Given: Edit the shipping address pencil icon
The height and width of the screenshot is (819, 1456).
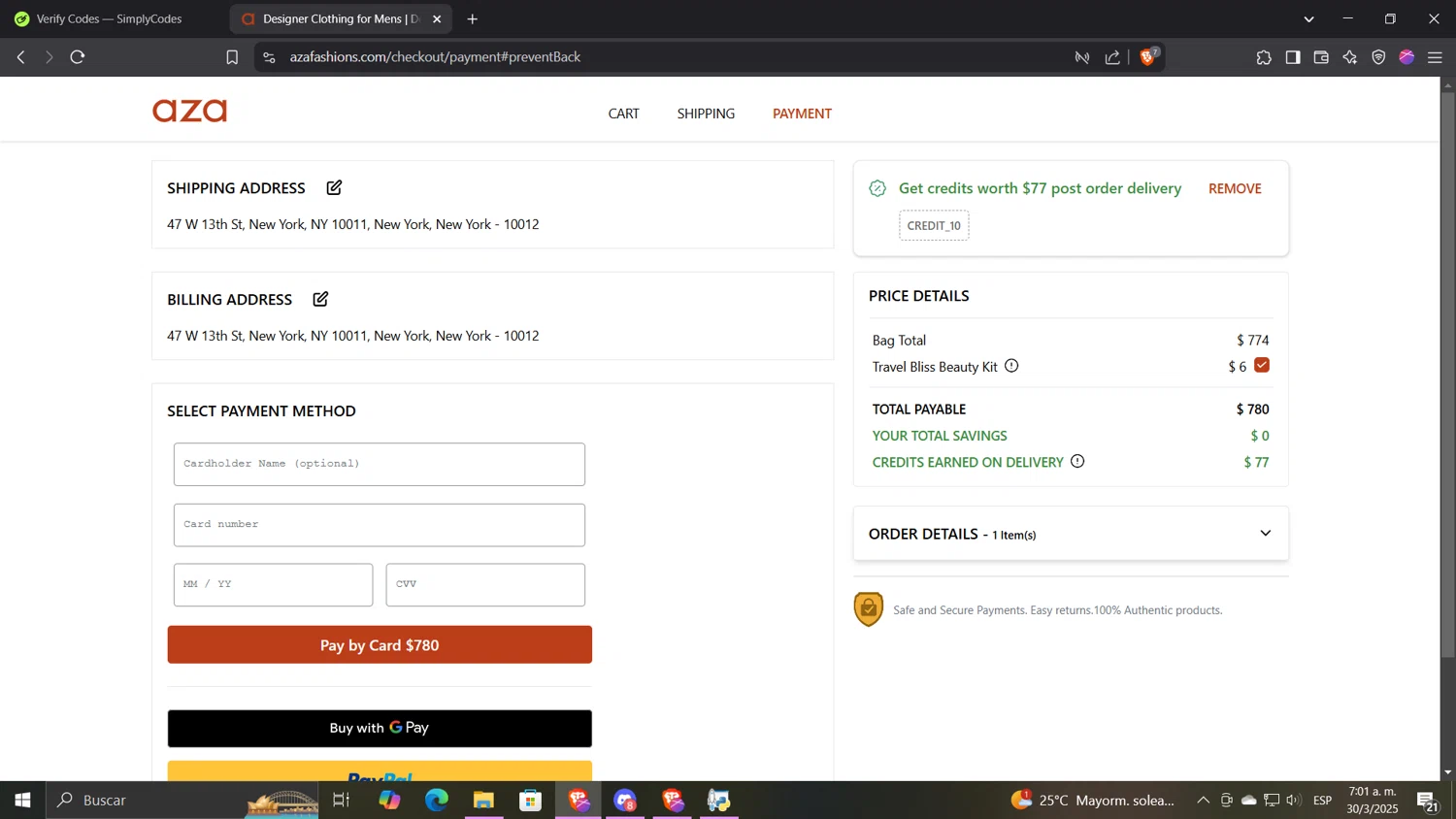Looking at the screenshot, I should (334, 187).
